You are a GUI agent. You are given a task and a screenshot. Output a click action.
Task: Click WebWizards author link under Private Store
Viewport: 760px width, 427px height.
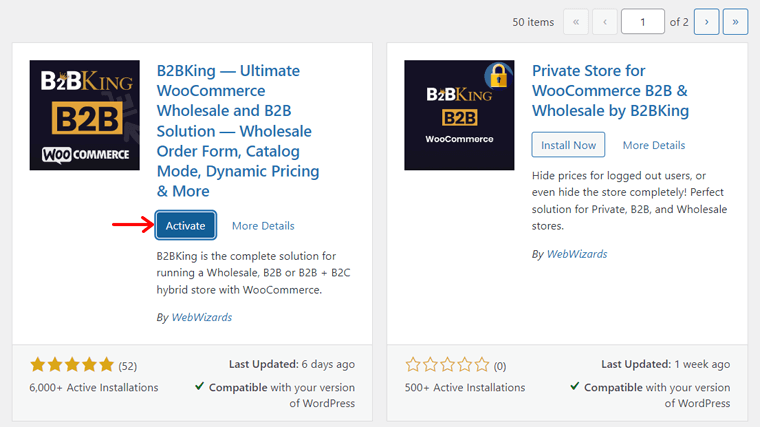[x=577, y=254]
